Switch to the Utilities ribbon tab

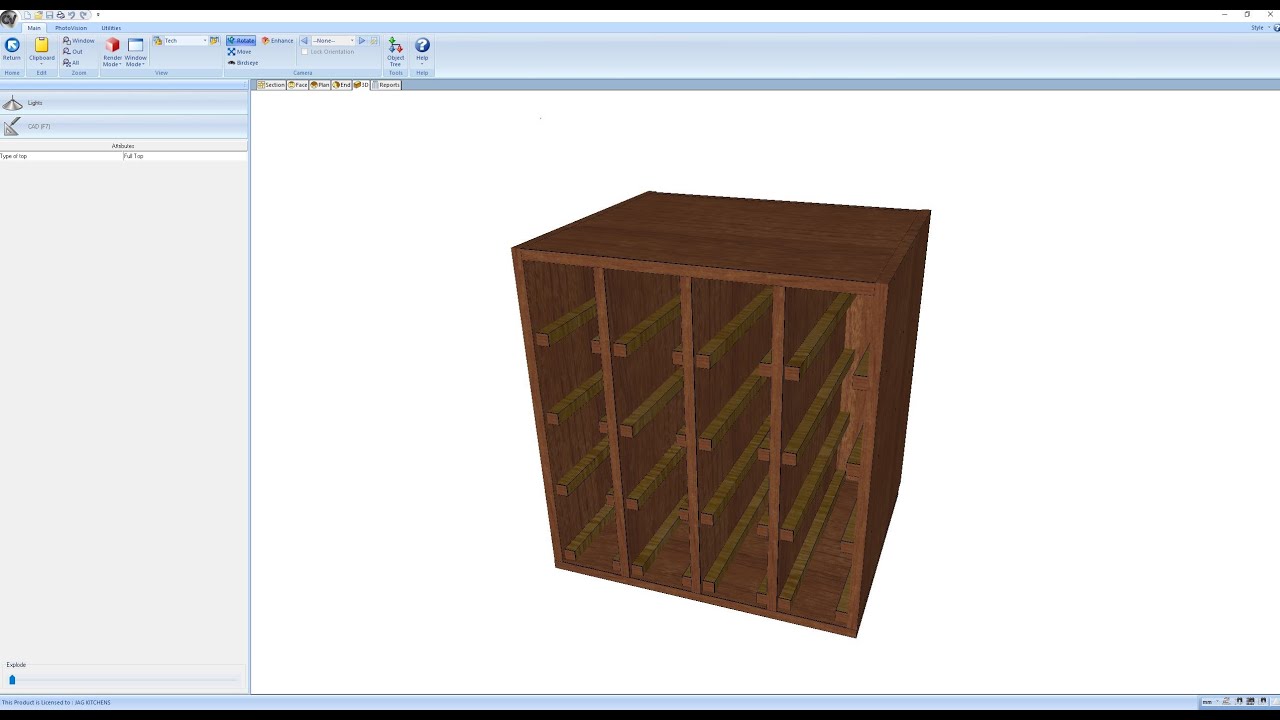111,28
